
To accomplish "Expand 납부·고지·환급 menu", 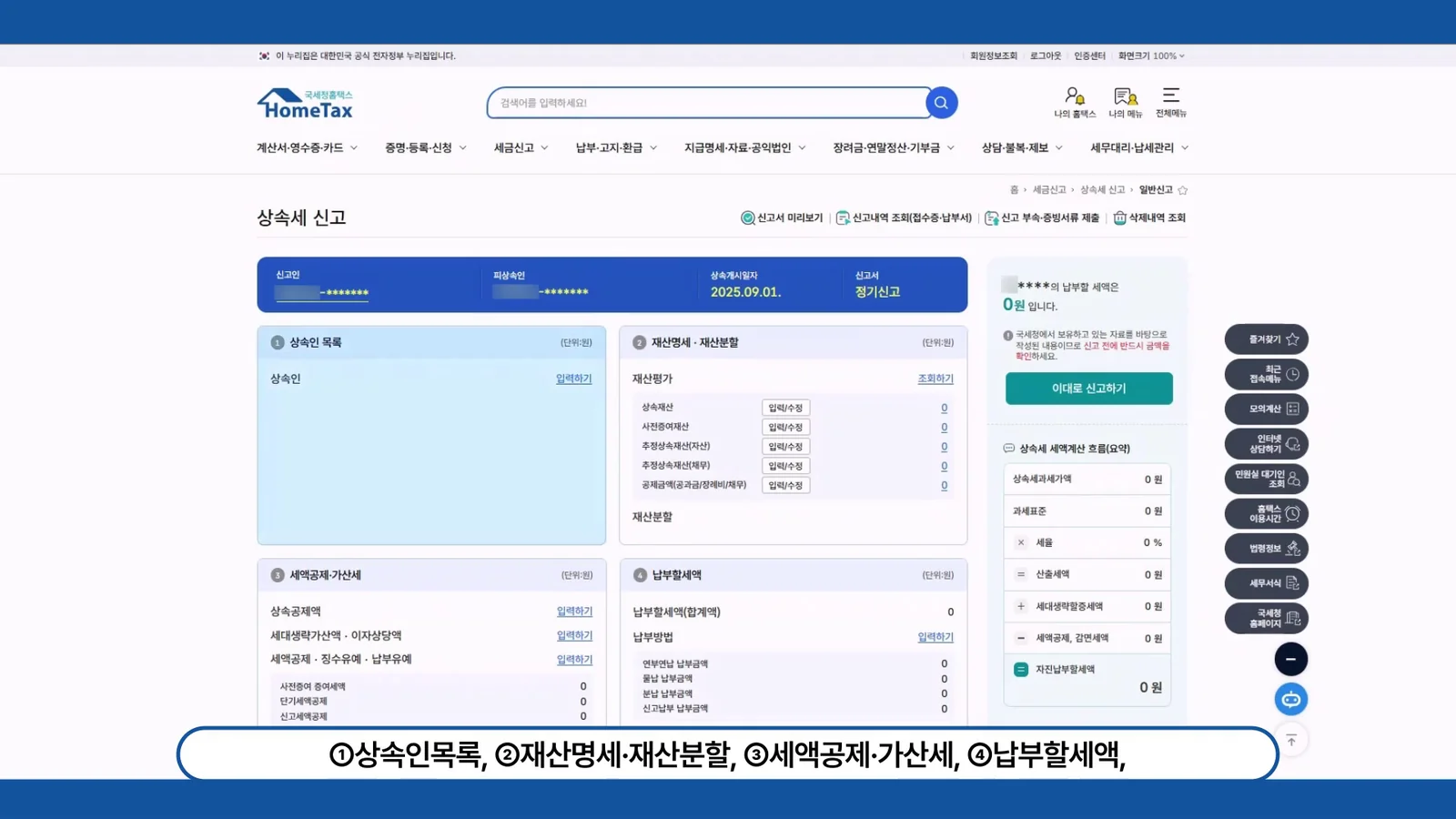I will [x=616, y=147].
